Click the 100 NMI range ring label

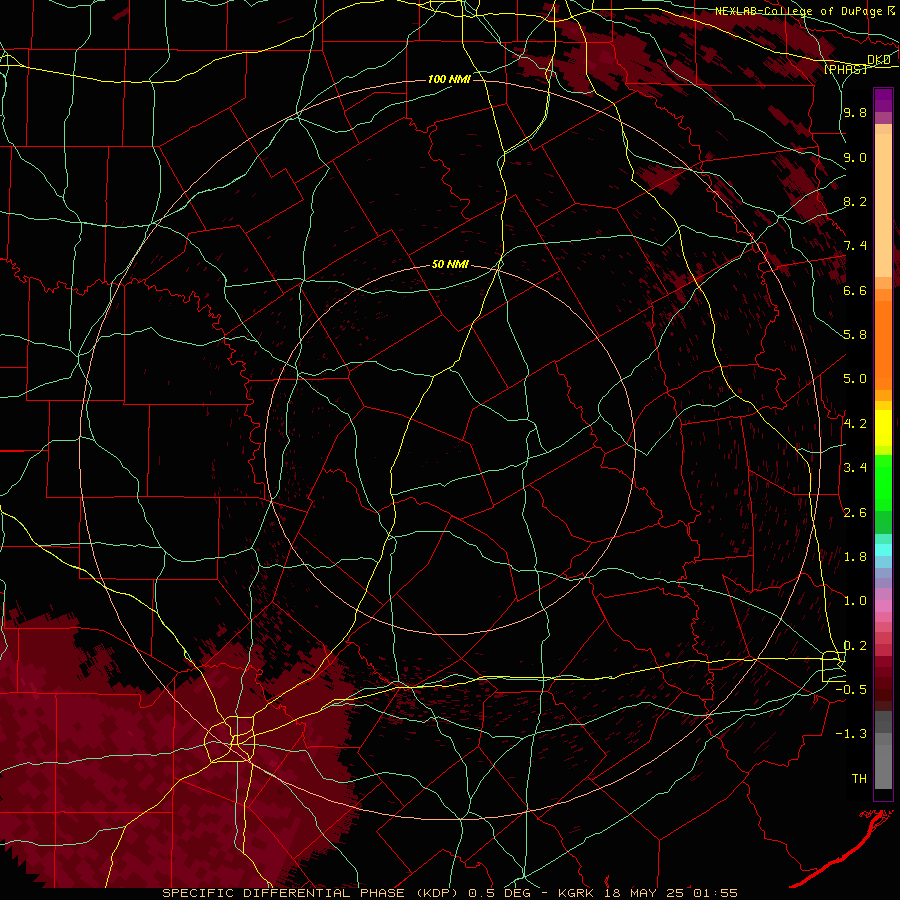click(x=449, y=79)
